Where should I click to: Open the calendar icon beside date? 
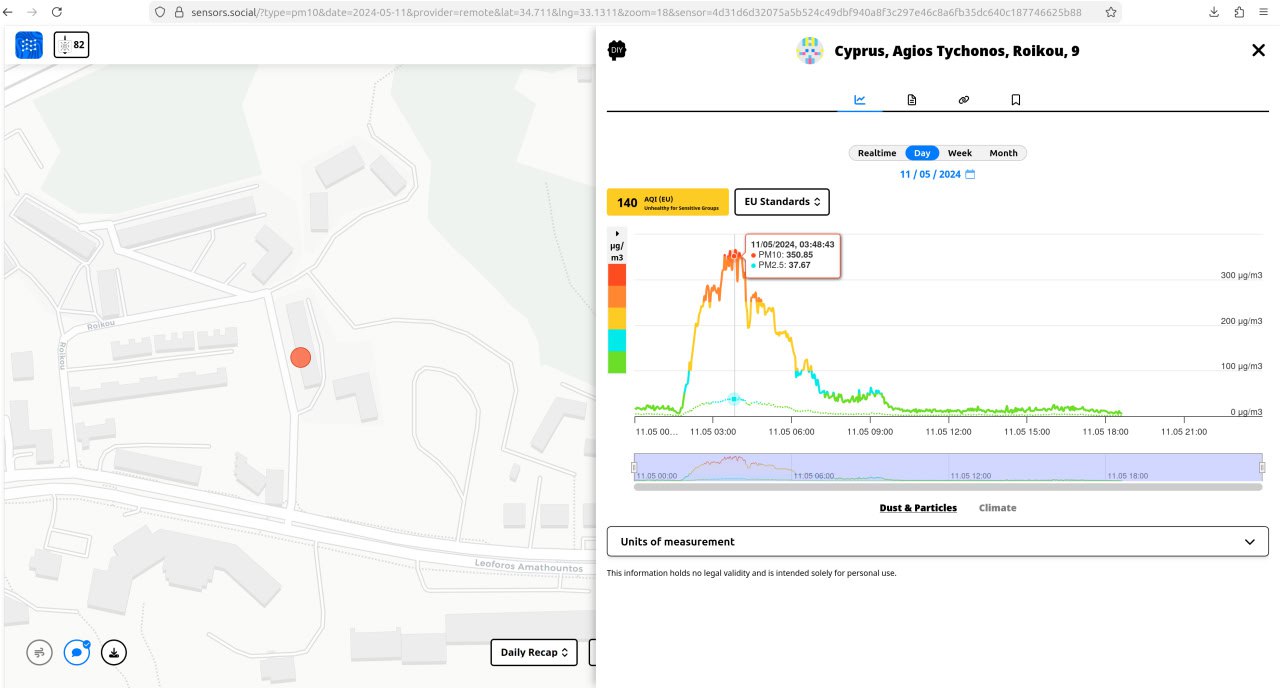point(970,175)
